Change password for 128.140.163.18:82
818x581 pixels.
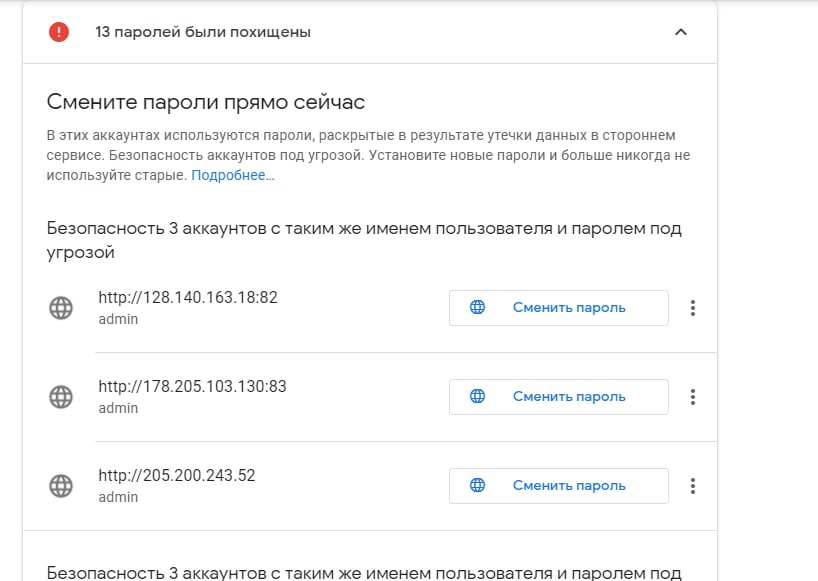pos(559,308)
